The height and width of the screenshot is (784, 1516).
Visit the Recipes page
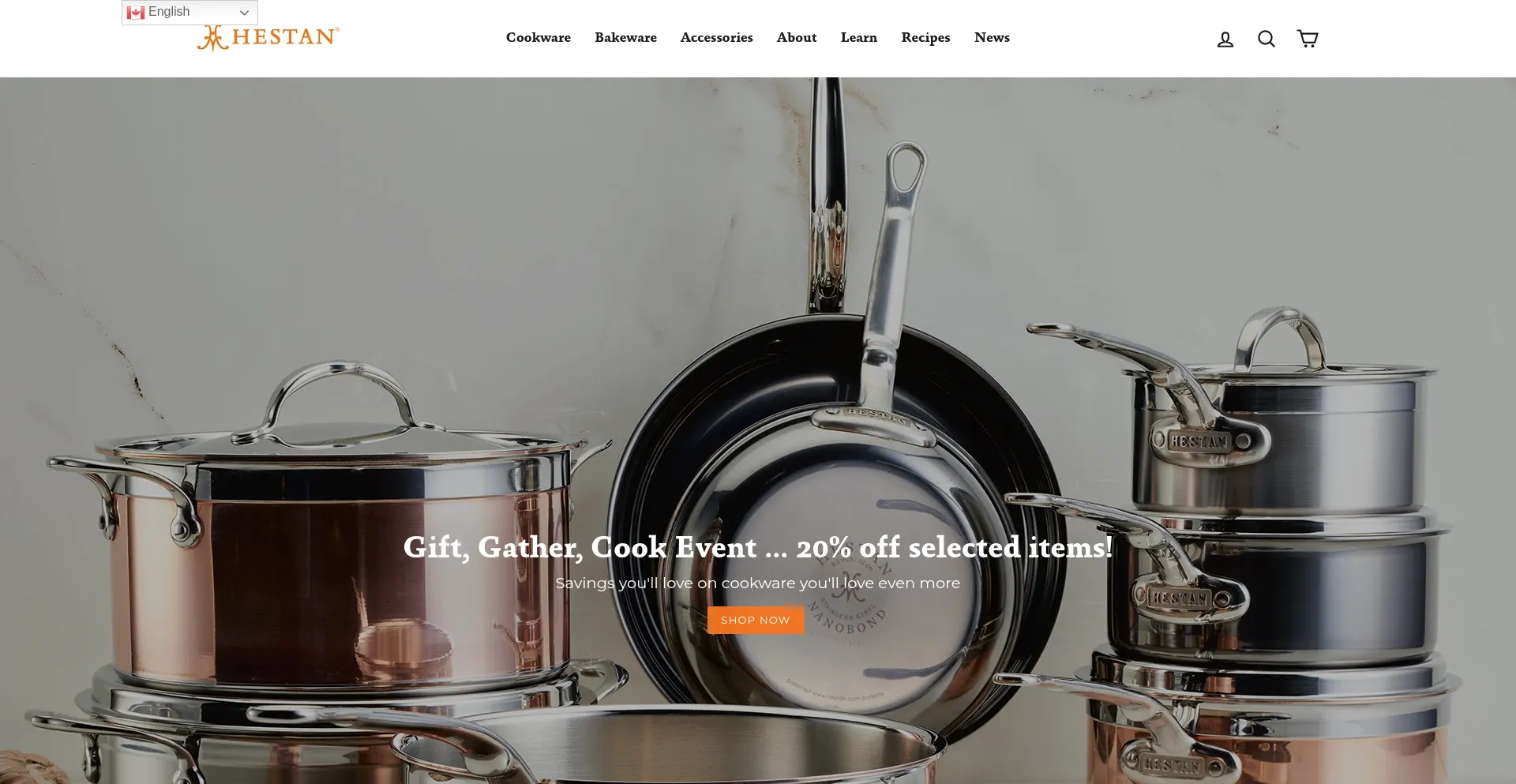925,38
